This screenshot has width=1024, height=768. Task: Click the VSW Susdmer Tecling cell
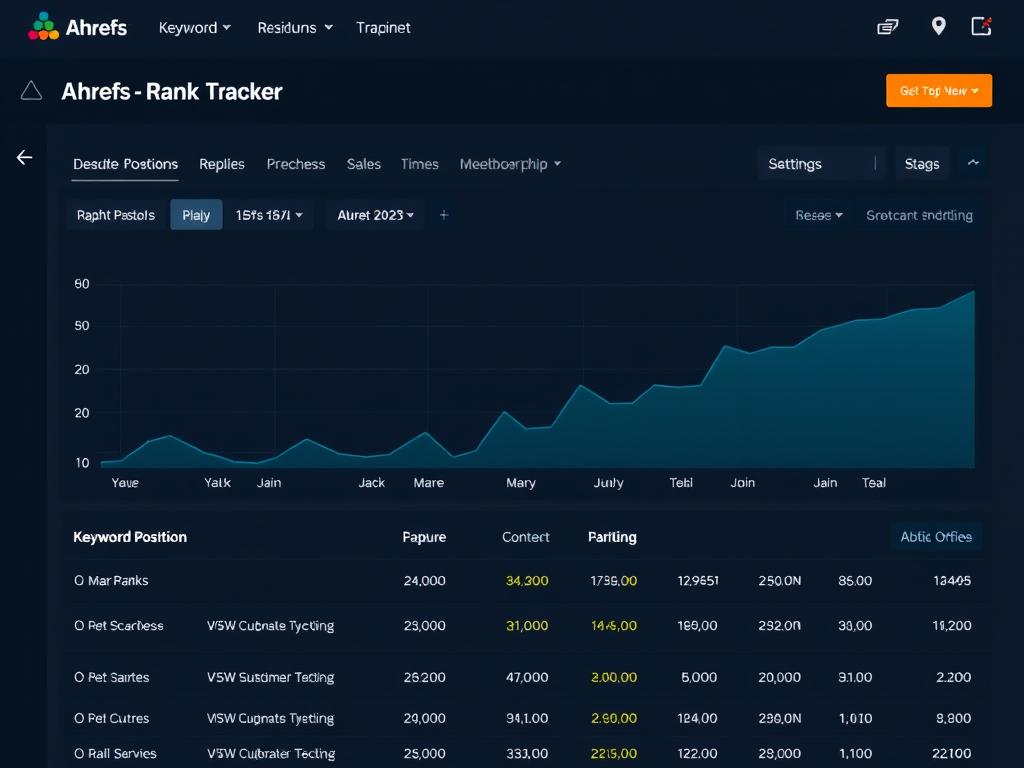pyautogui.click(x=270, y=677)
